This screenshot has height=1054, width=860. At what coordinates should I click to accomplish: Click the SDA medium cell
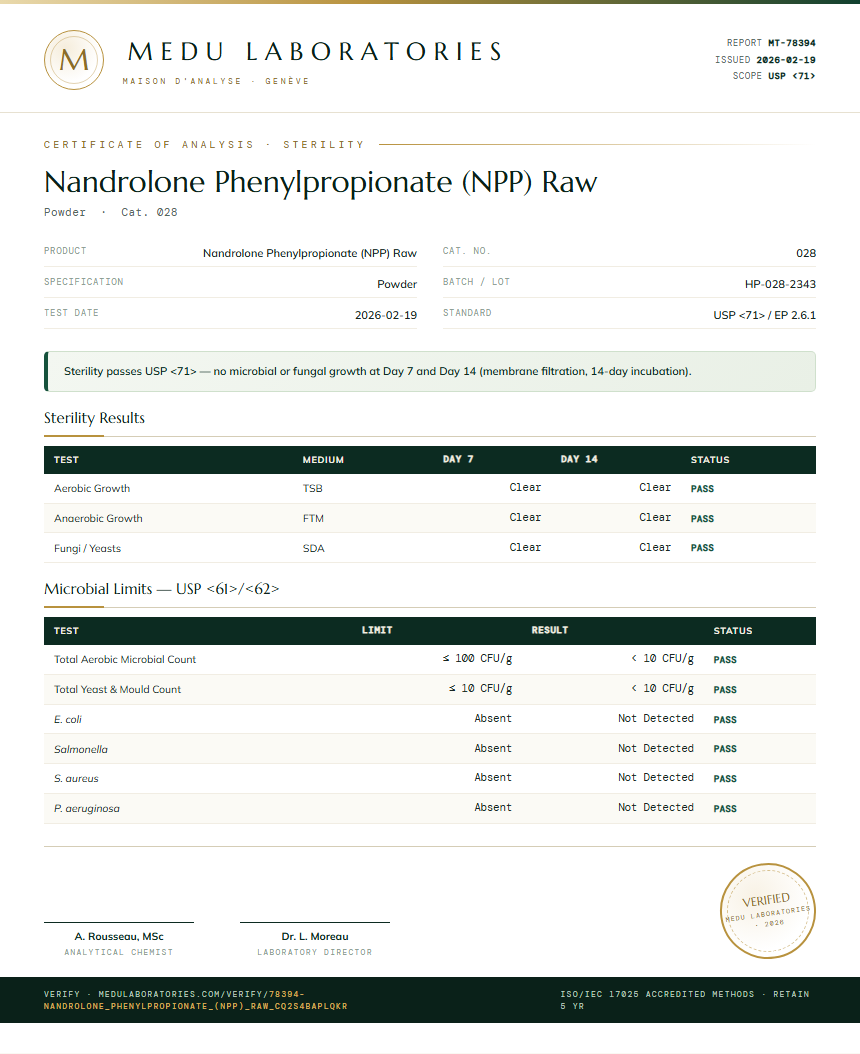pyautogui.click(x=313, y=549)
